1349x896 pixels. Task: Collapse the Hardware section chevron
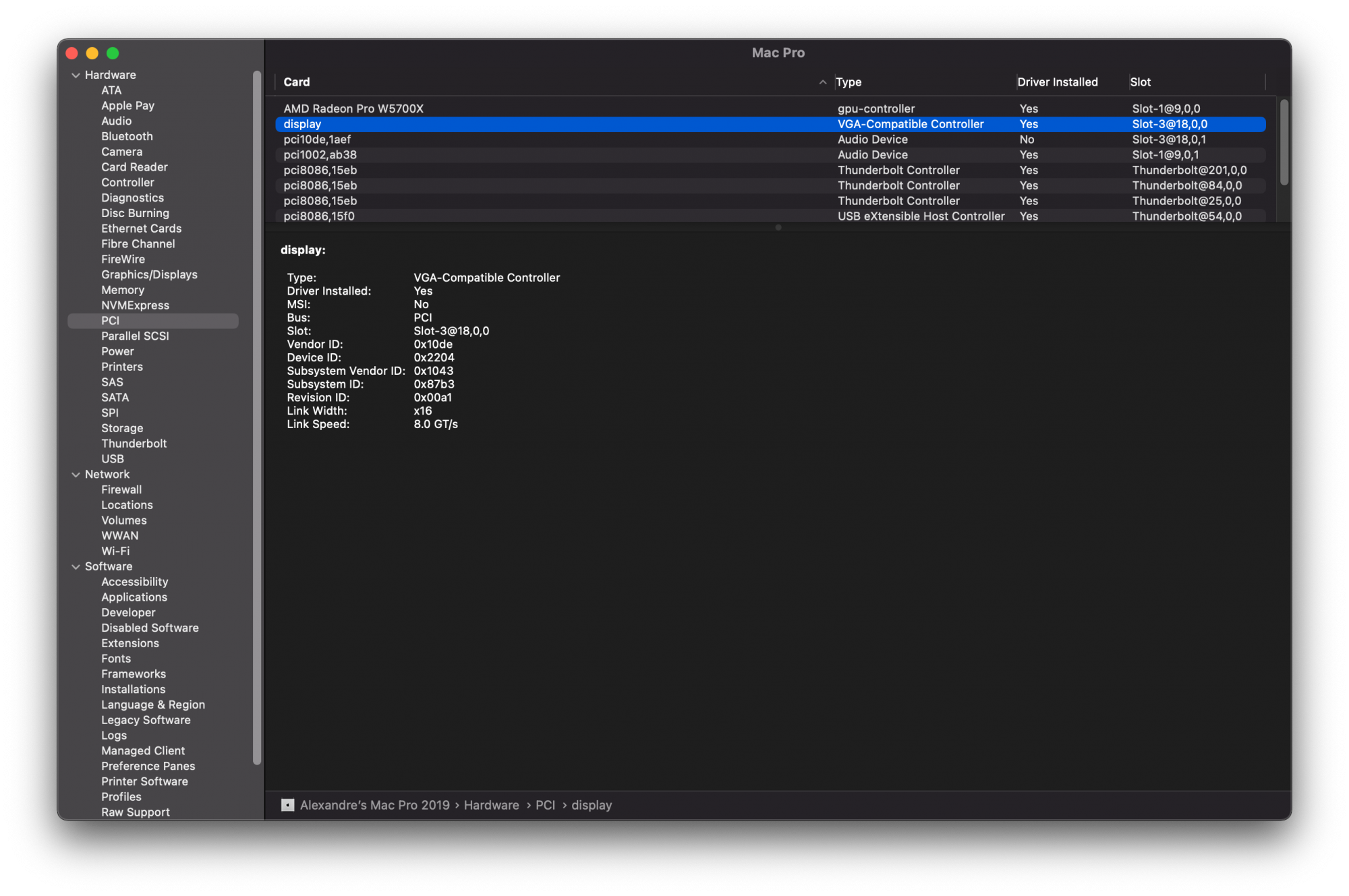tap(76, 76)
